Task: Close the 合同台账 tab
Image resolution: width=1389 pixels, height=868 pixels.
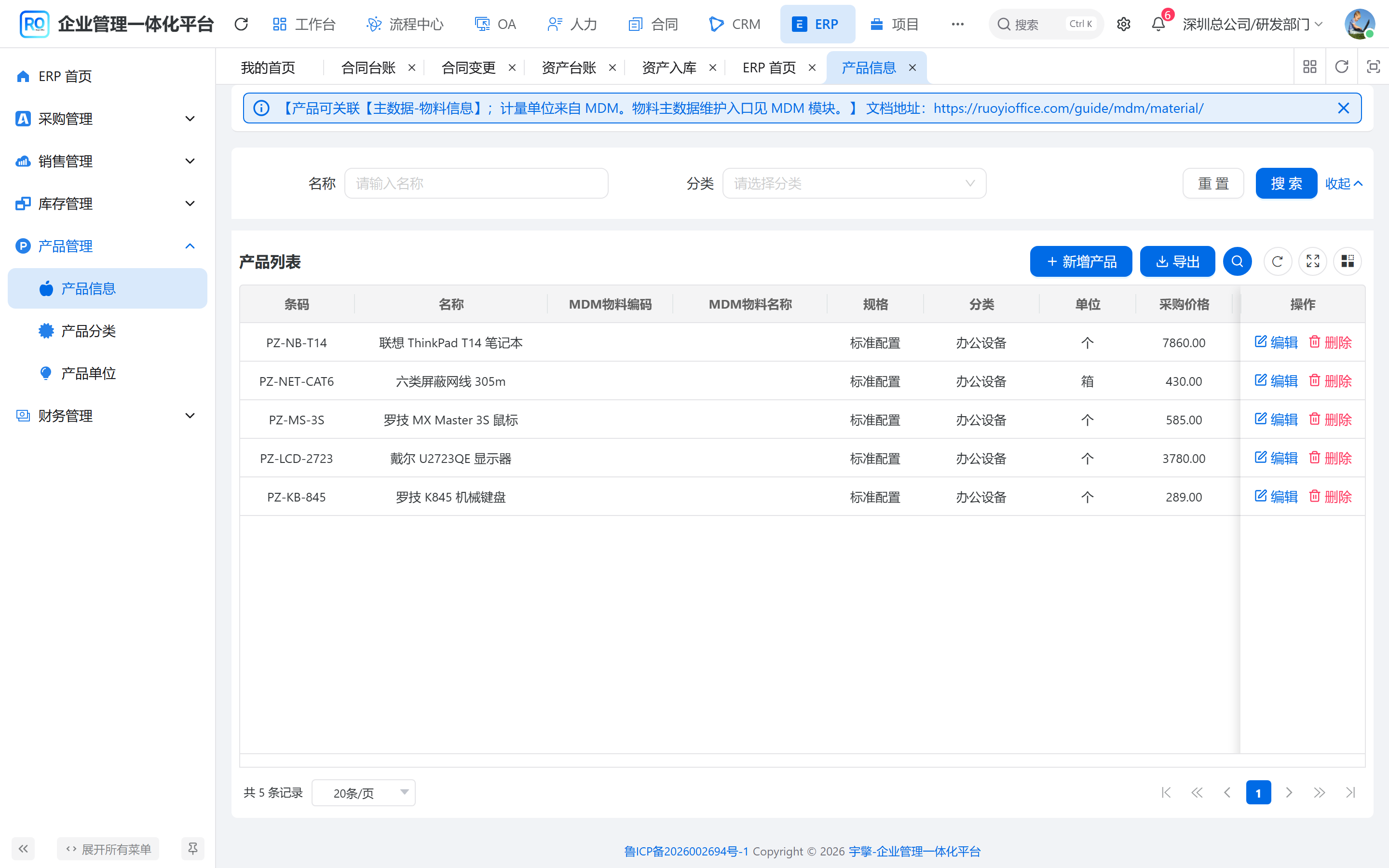Action: 411,68
